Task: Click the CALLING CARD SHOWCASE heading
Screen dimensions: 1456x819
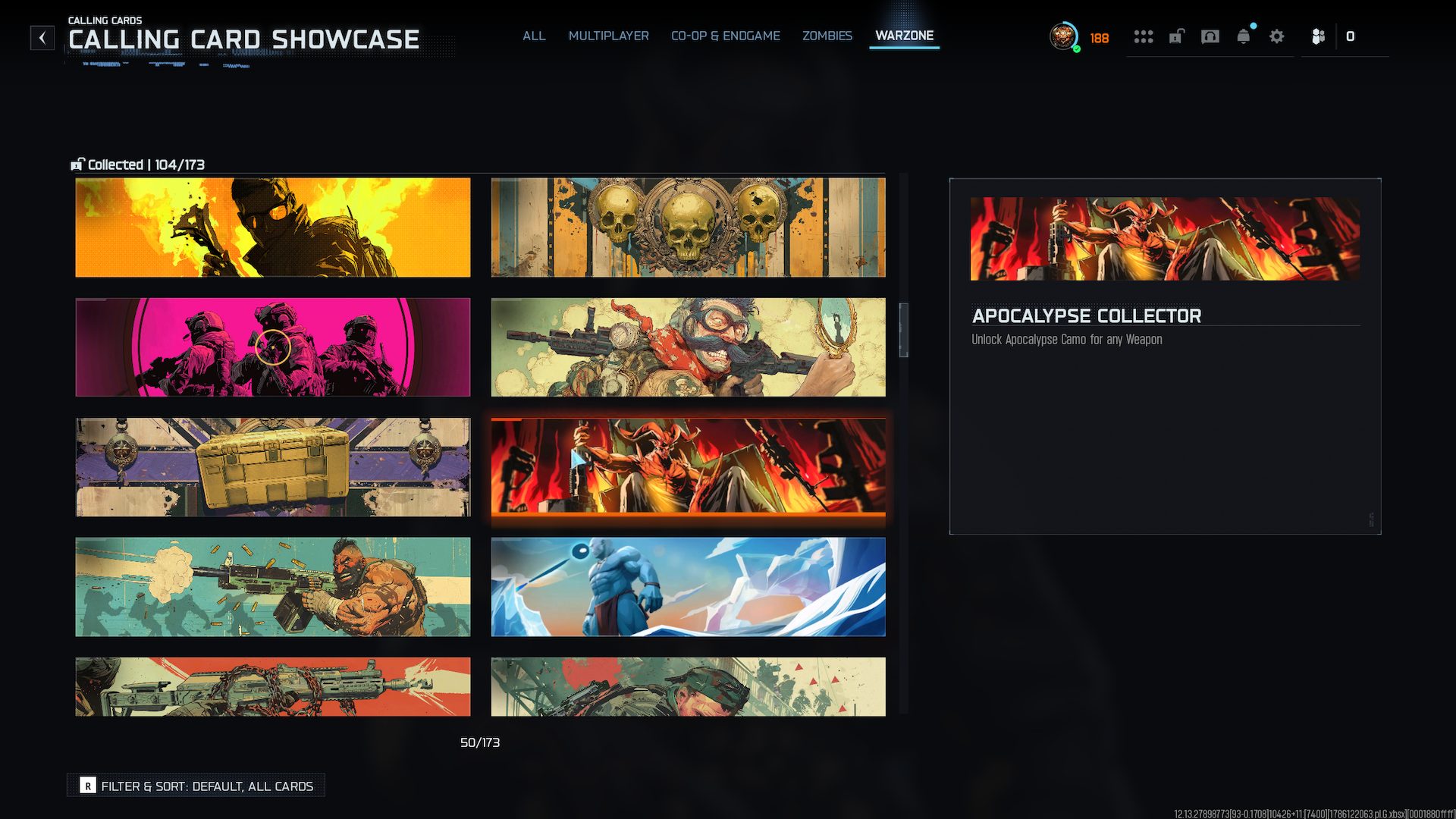Action: click(x=243, y=39)
